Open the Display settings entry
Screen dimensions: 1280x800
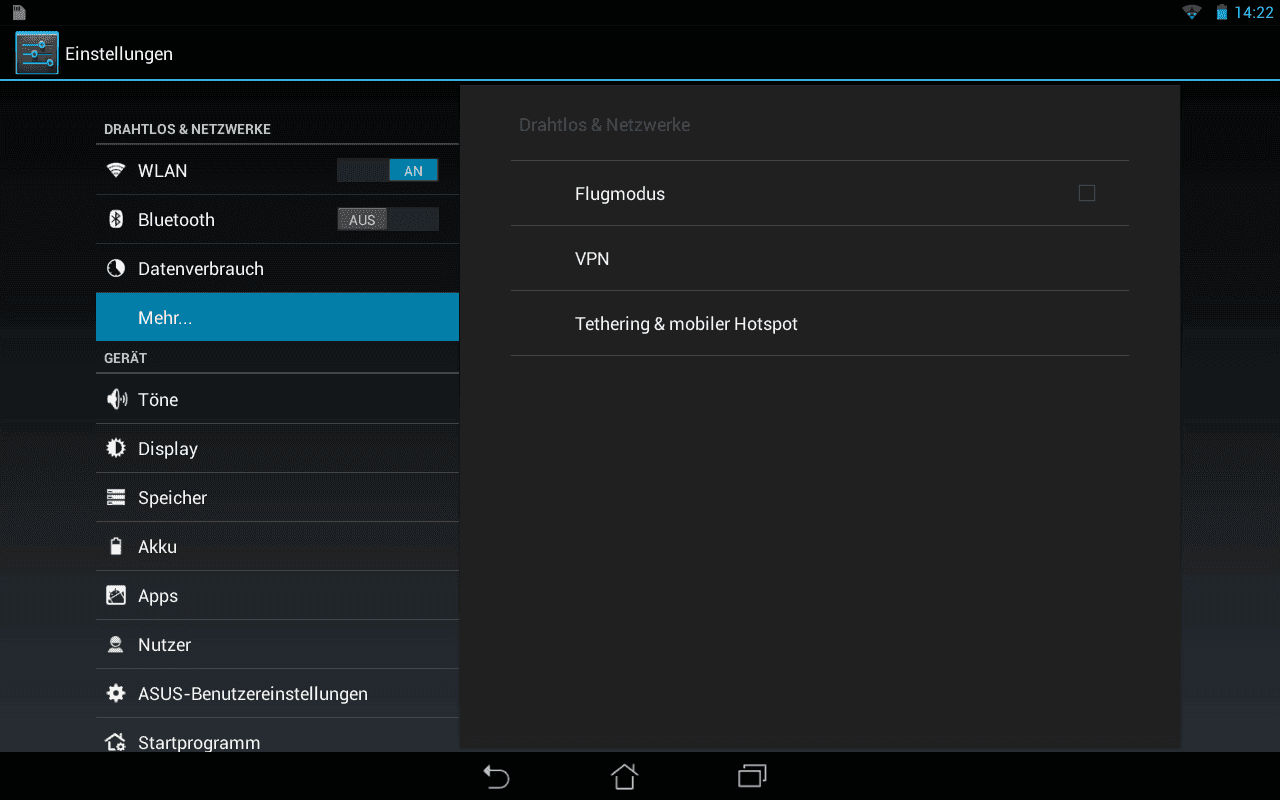point(277,448)
